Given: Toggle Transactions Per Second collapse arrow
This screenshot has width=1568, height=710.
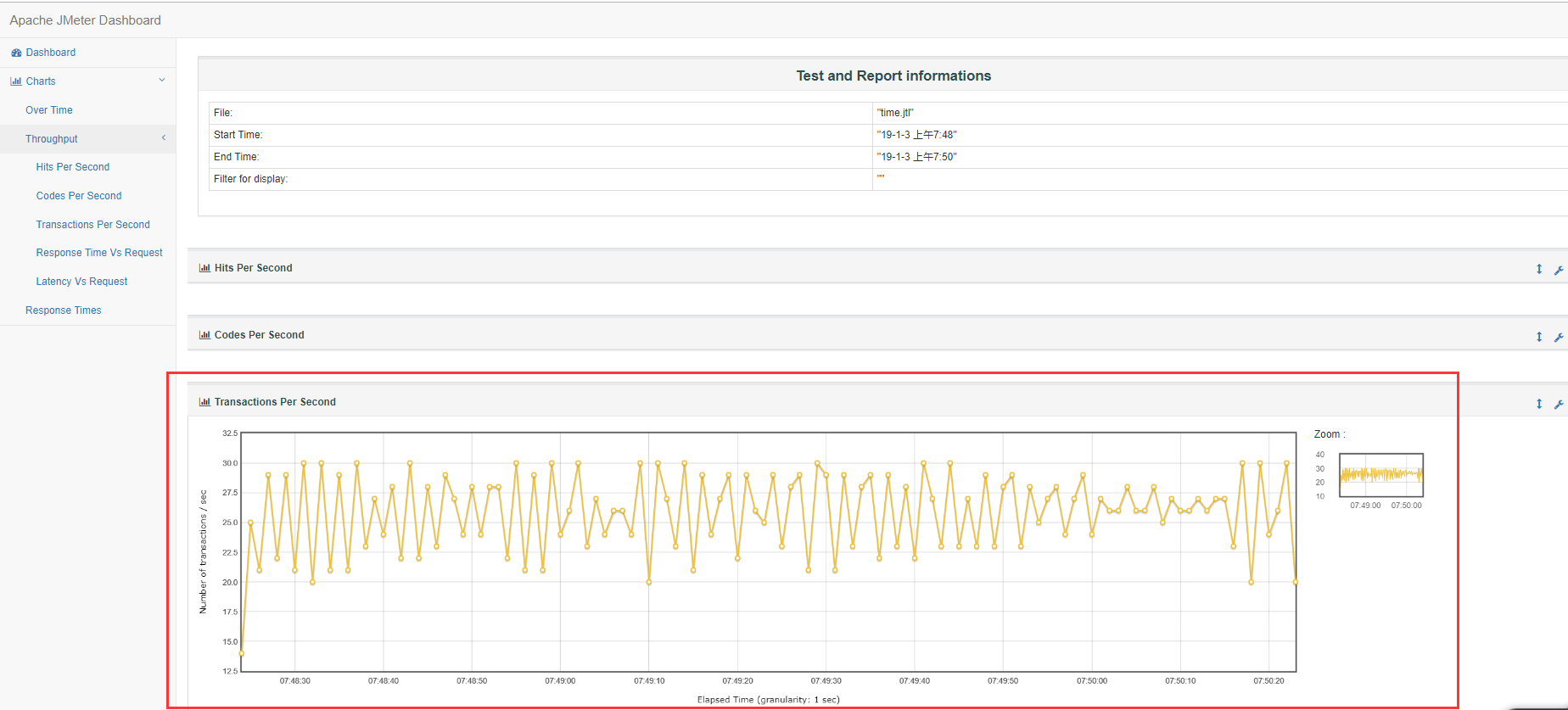Looking at the screenshot, I should 1539,404.
